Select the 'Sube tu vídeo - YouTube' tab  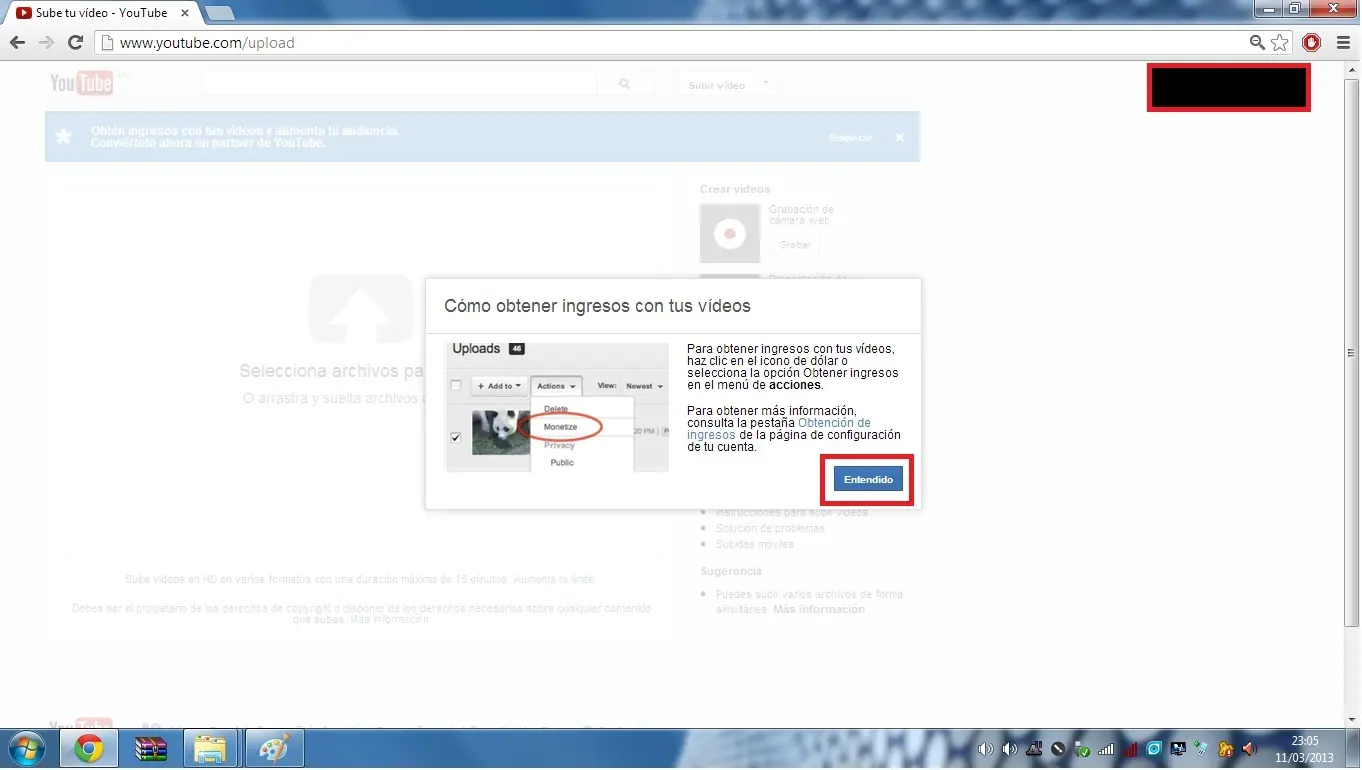tap(100, 13)
